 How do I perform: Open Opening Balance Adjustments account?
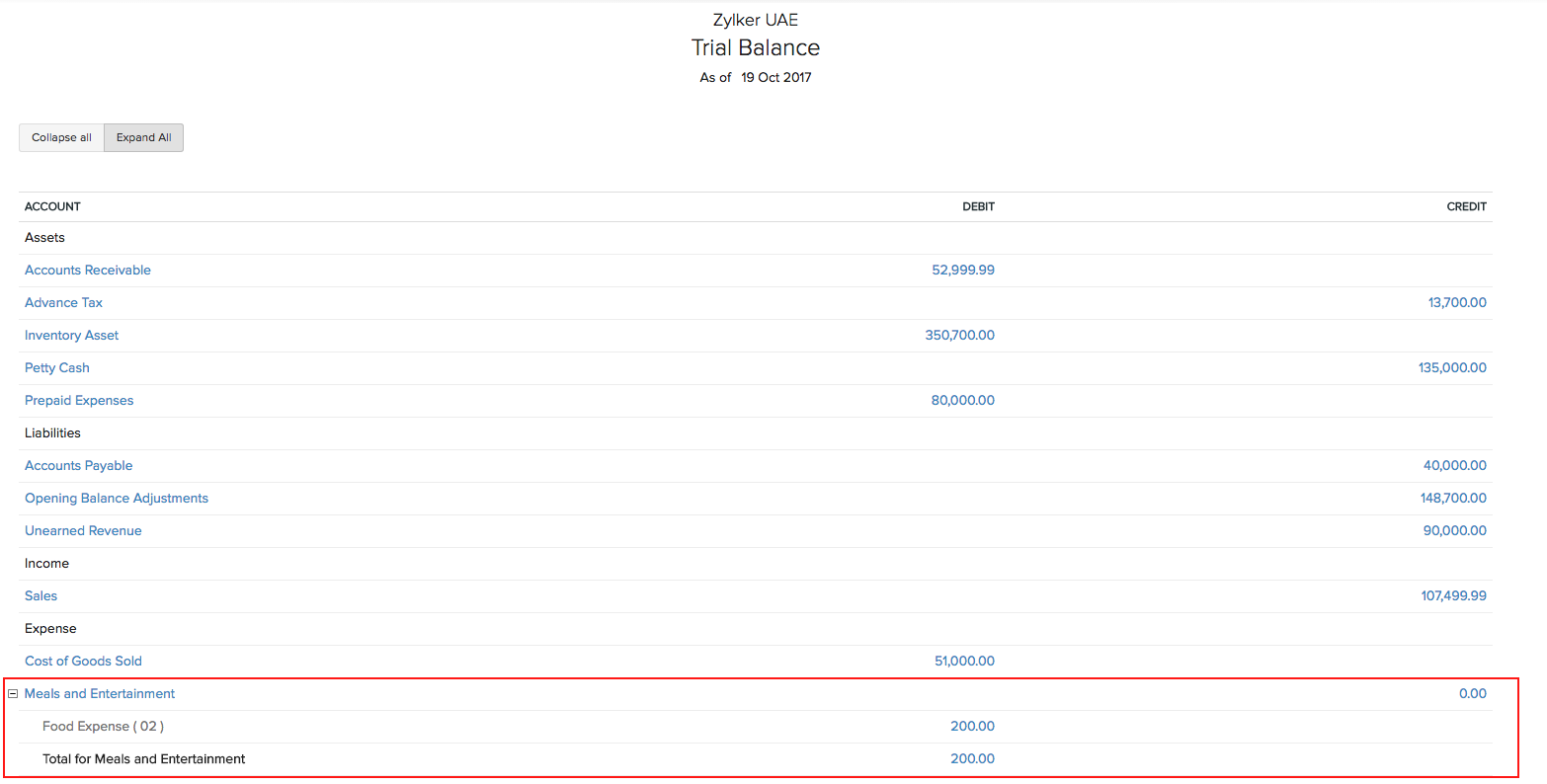(117, 499)
